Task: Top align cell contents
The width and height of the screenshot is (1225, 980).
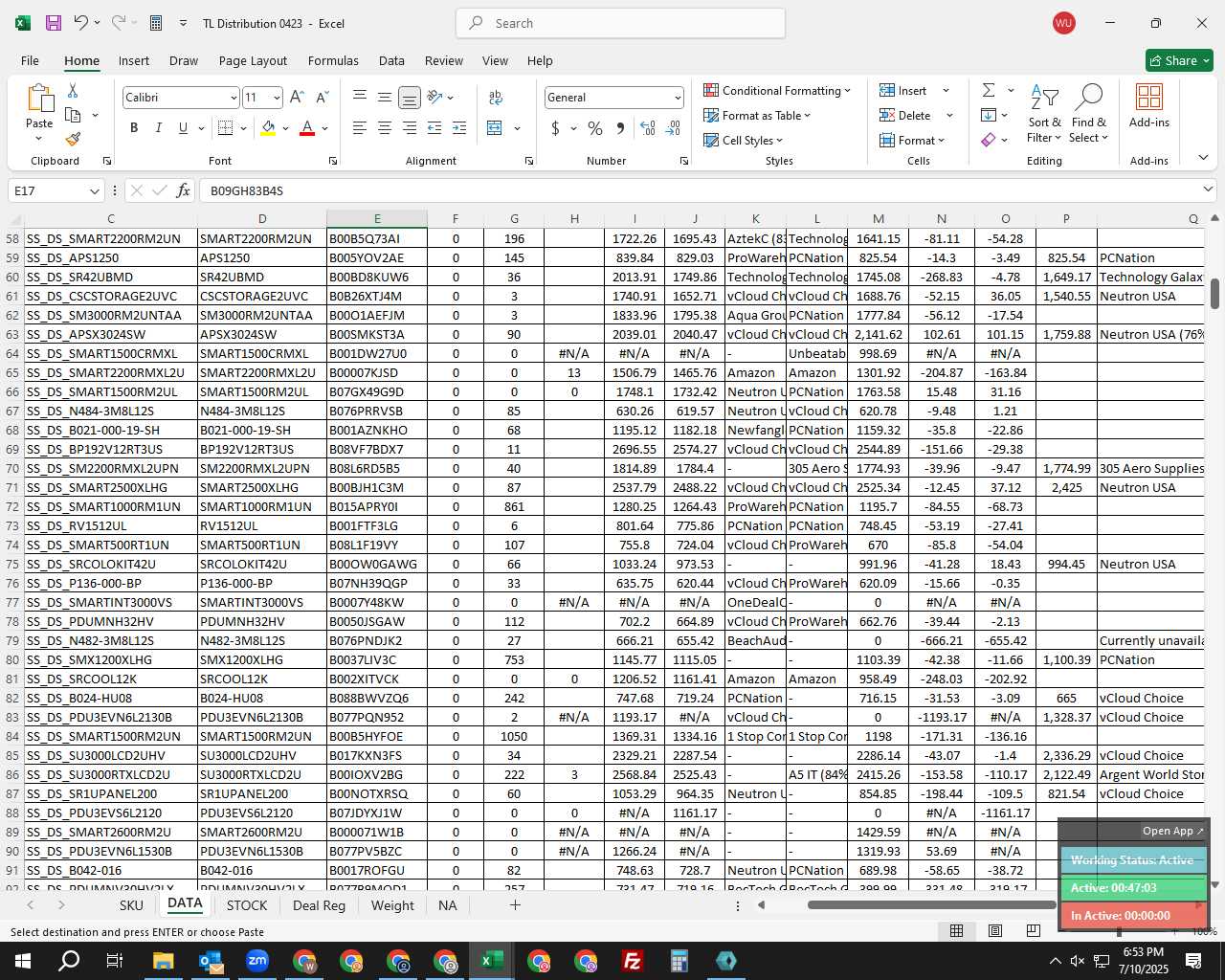Action: 360,97
